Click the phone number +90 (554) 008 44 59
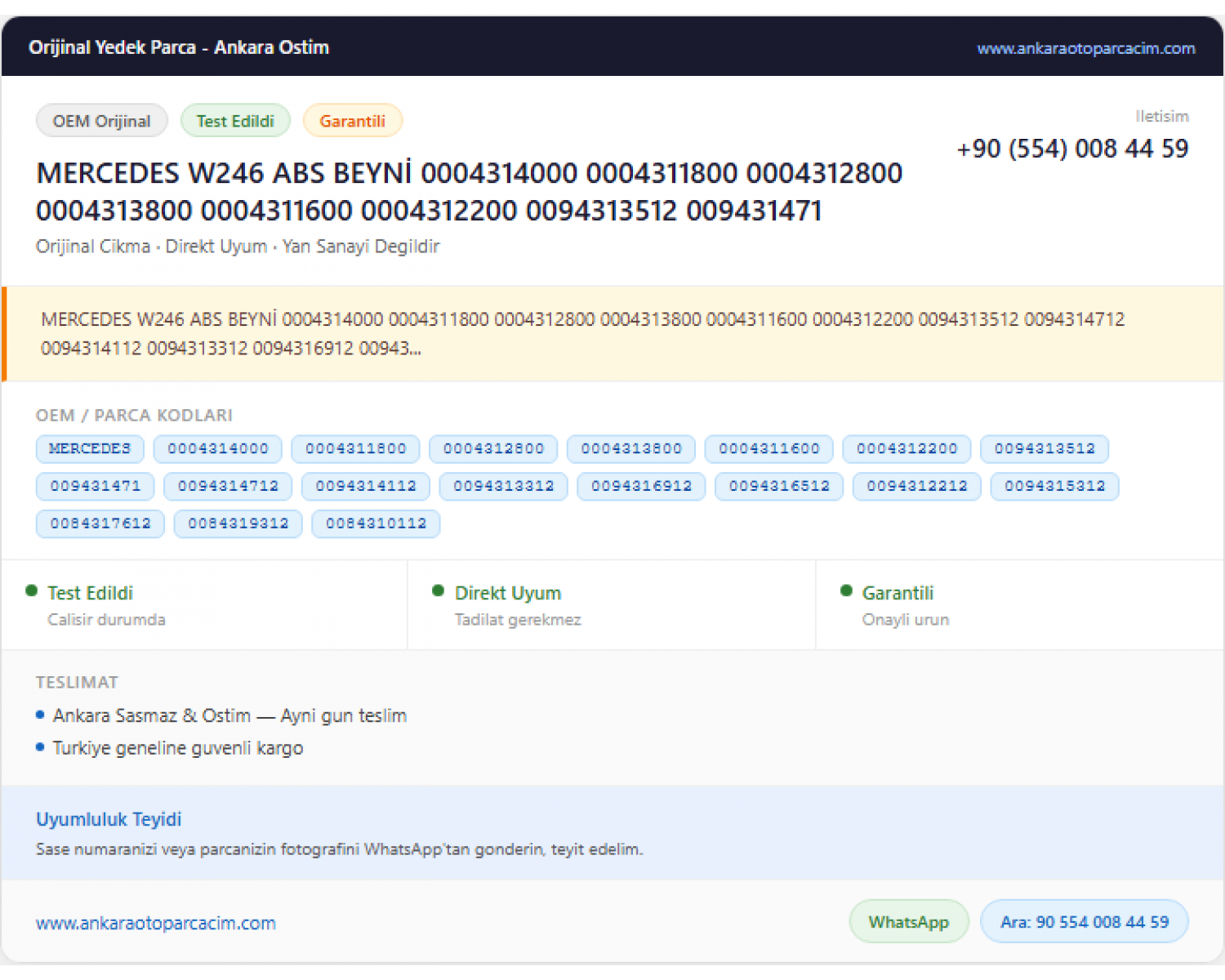Viewport: 1225px width, 980px height. tap(1072, 149)
